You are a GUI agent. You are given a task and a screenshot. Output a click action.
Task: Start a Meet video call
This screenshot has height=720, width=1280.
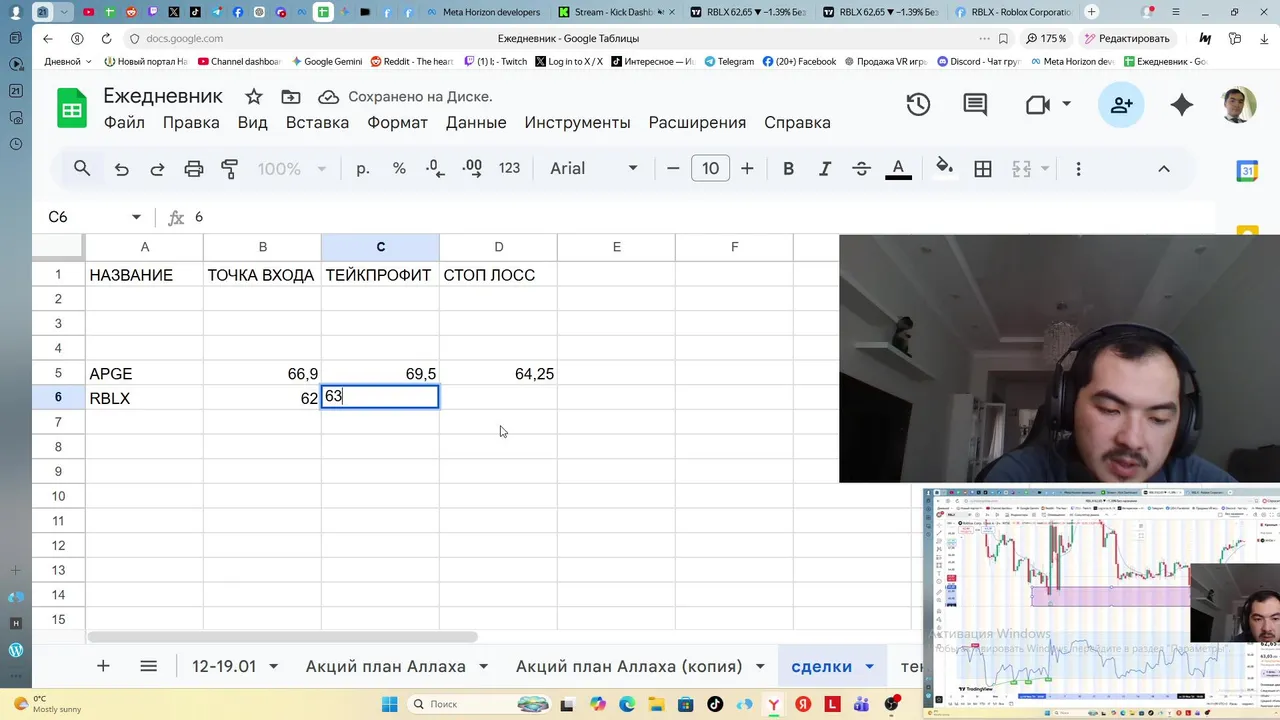[1038, 105]
